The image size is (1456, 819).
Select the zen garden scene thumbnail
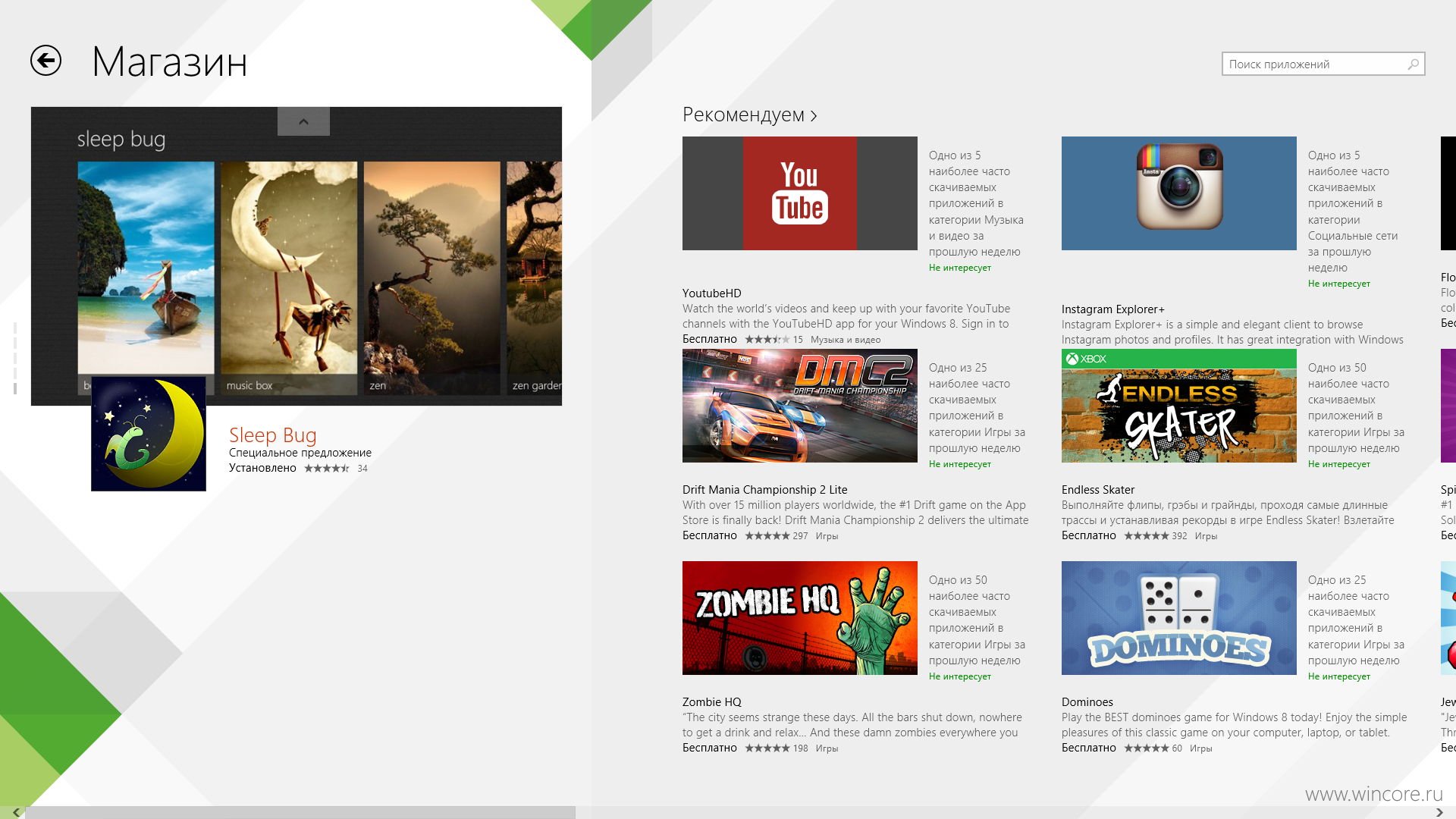tap(535, 278)
